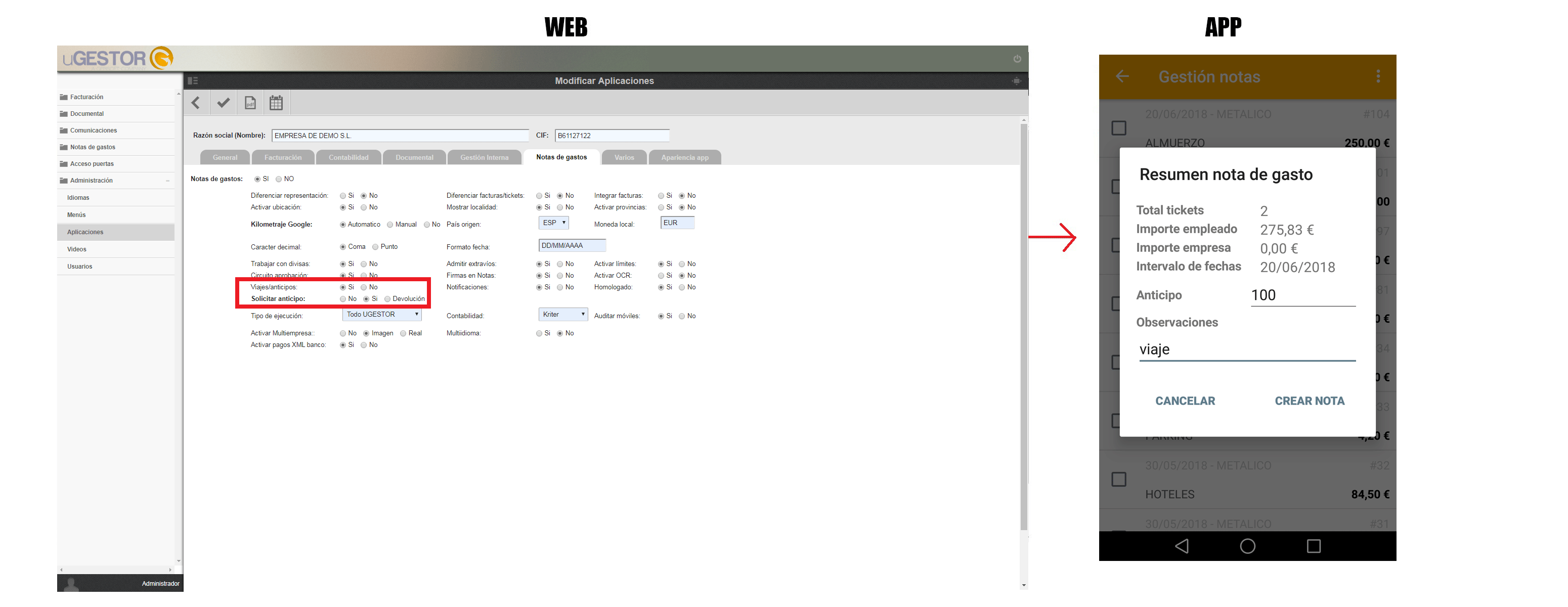
Task: Switch to the Apariencia app tab
Action: click(x=685, y=158)
